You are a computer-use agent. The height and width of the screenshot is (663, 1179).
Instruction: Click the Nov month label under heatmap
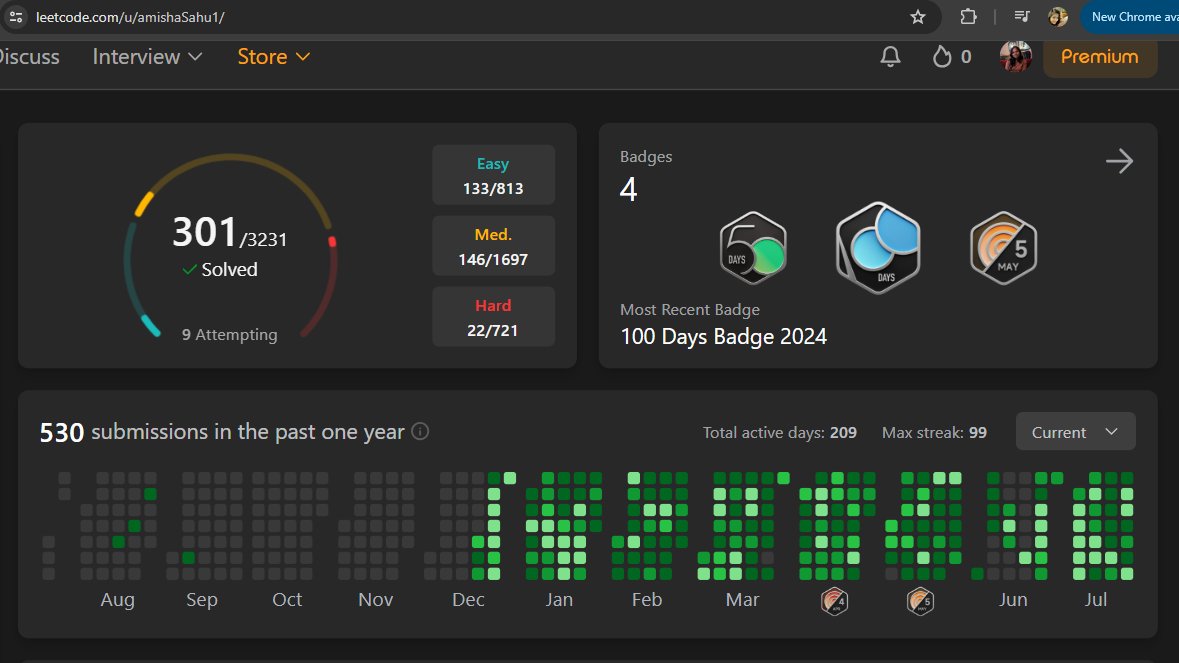[x=375, y=599]
